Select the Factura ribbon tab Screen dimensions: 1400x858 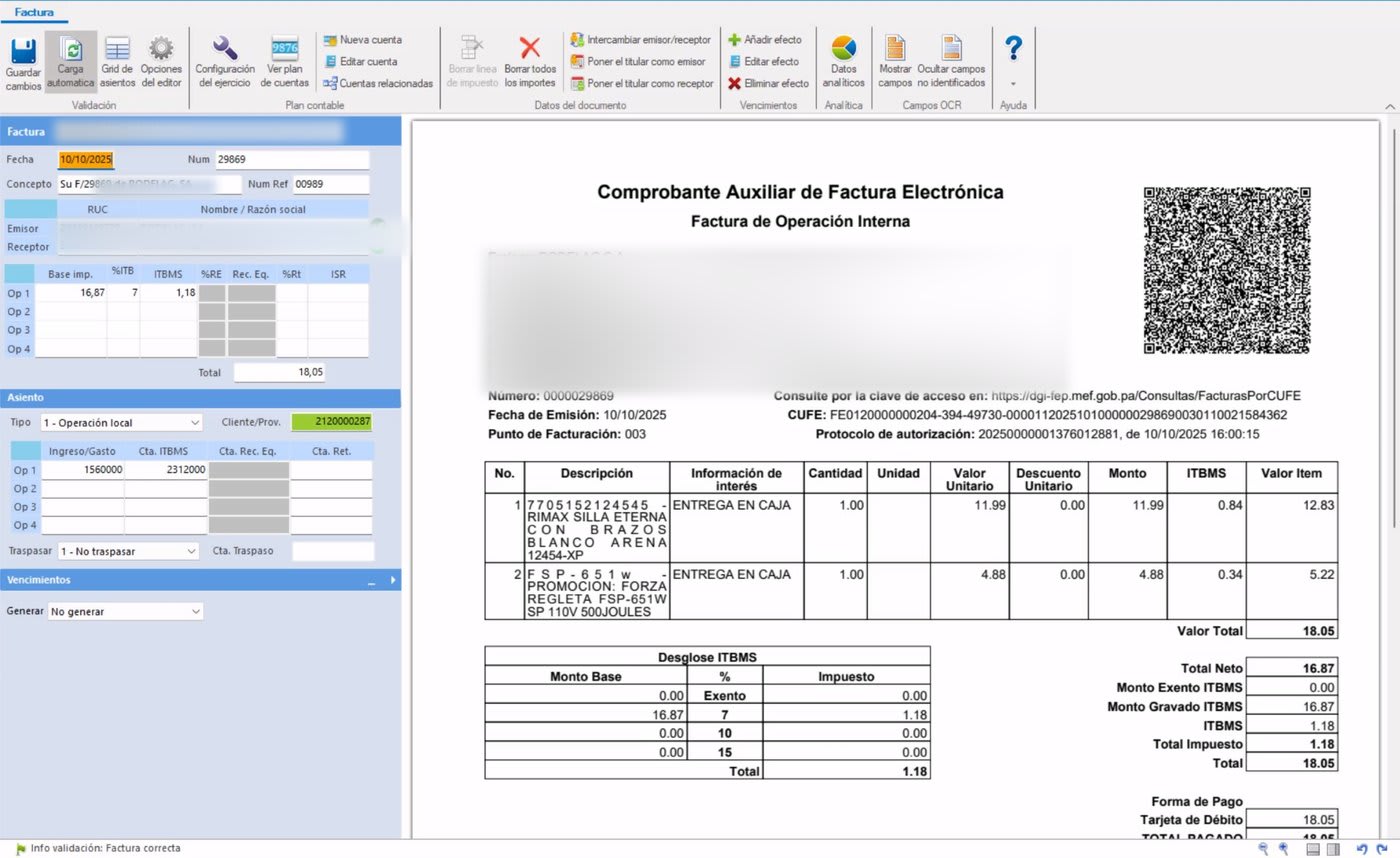(x=34, y=13)
